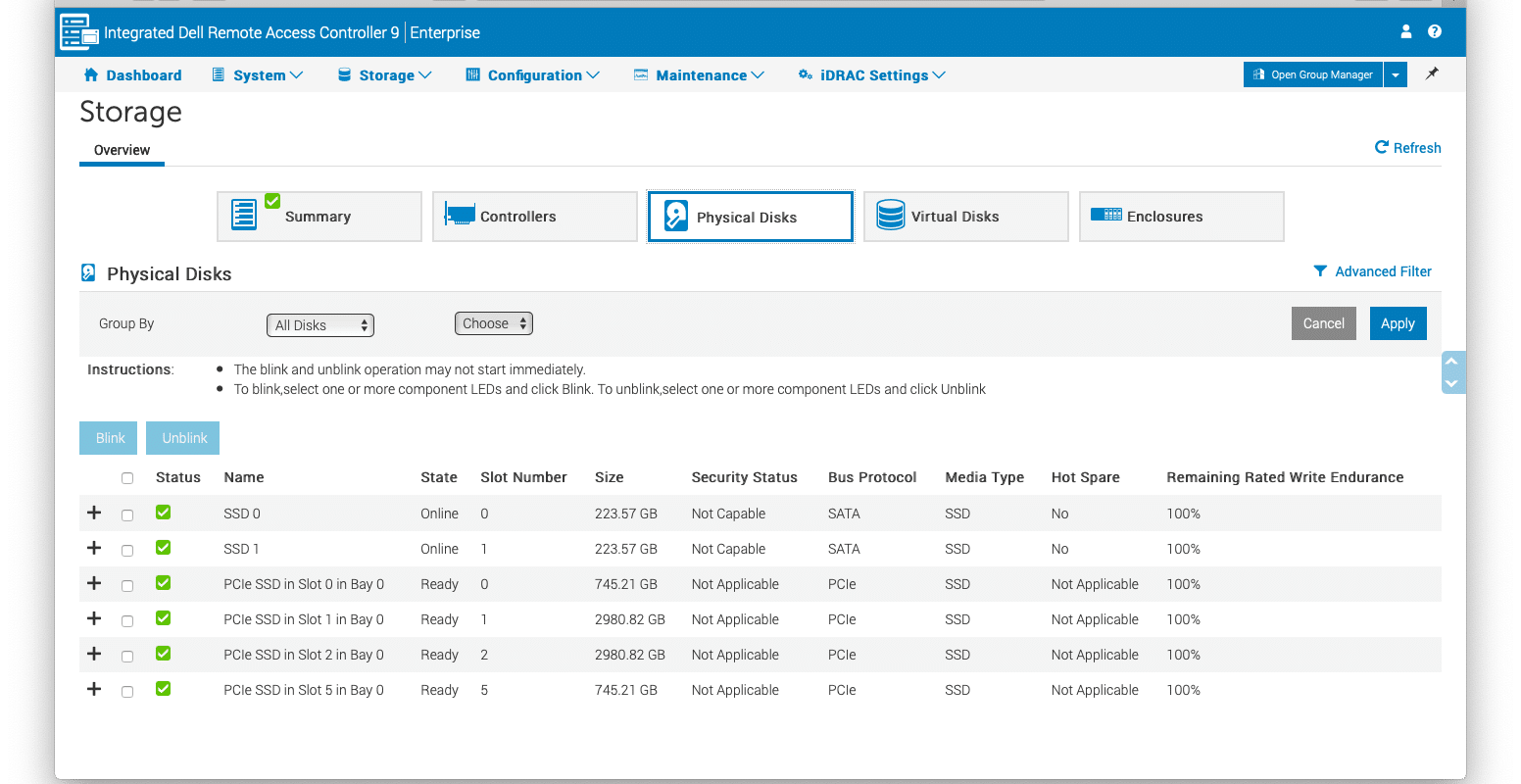Click the green status icon for SSD 1
1521x784 pixels.
point(164,548)
